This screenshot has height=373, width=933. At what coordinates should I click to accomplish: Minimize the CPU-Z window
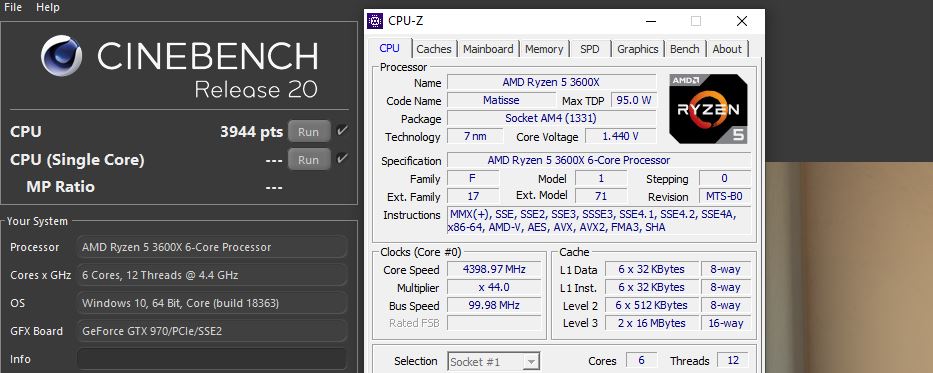coord(650,21)
